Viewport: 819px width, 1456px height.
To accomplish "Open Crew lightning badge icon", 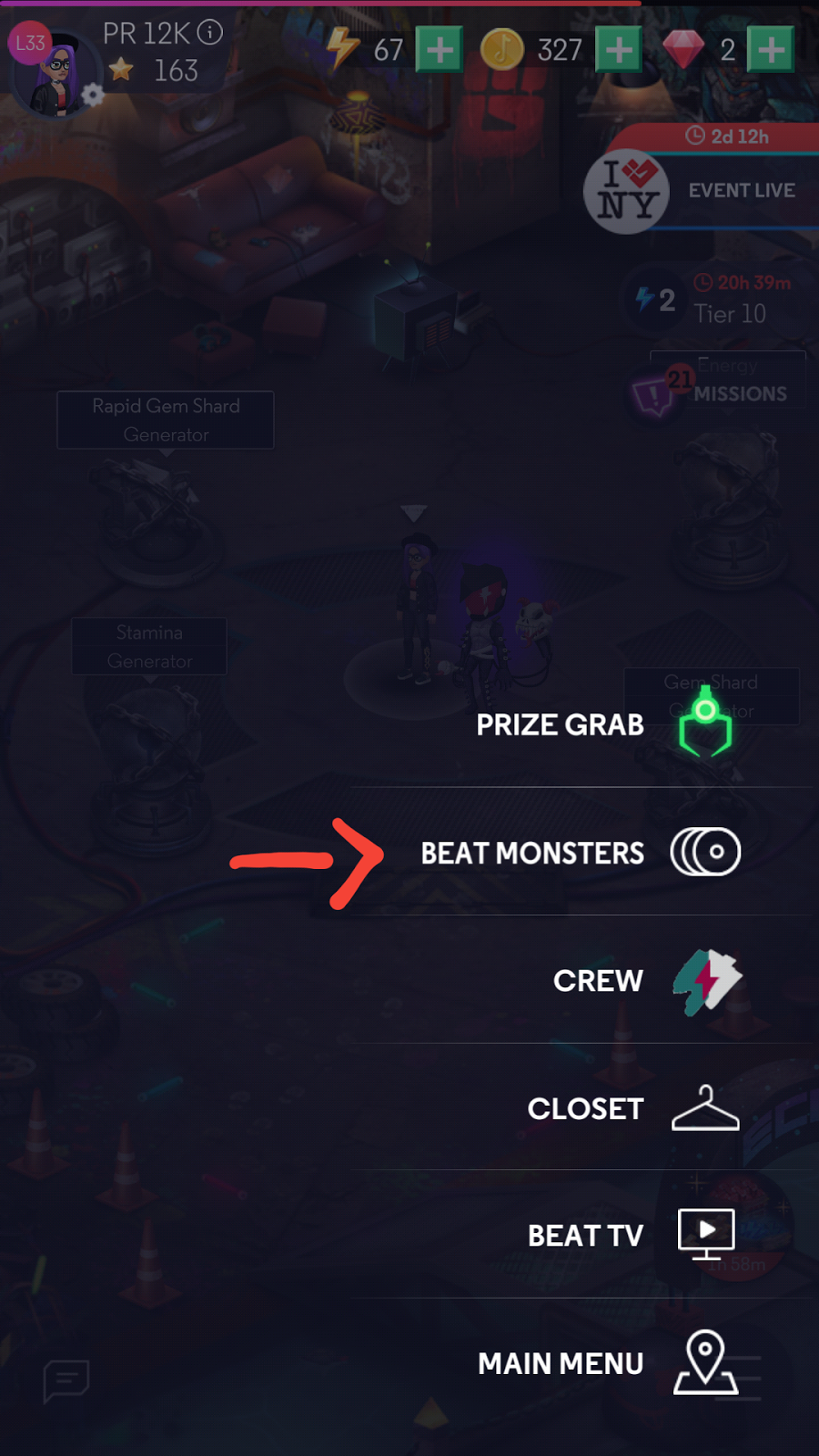I will 707,981.
